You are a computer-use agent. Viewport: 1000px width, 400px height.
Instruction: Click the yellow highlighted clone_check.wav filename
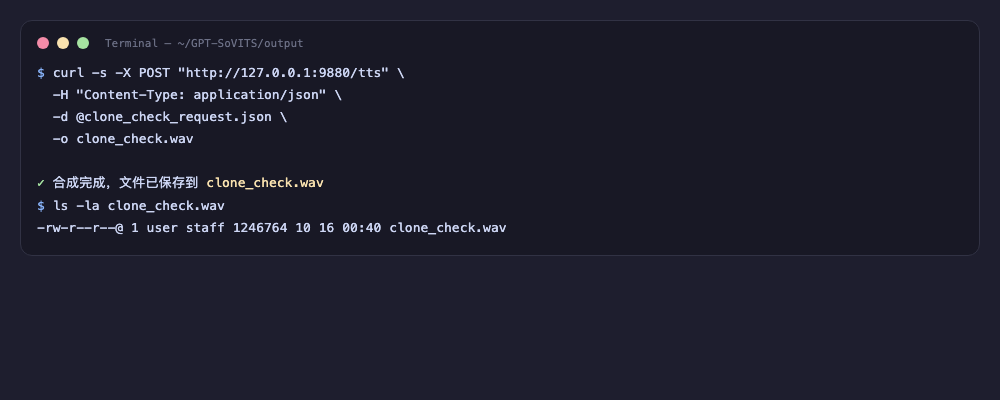(x=265, y=183)
